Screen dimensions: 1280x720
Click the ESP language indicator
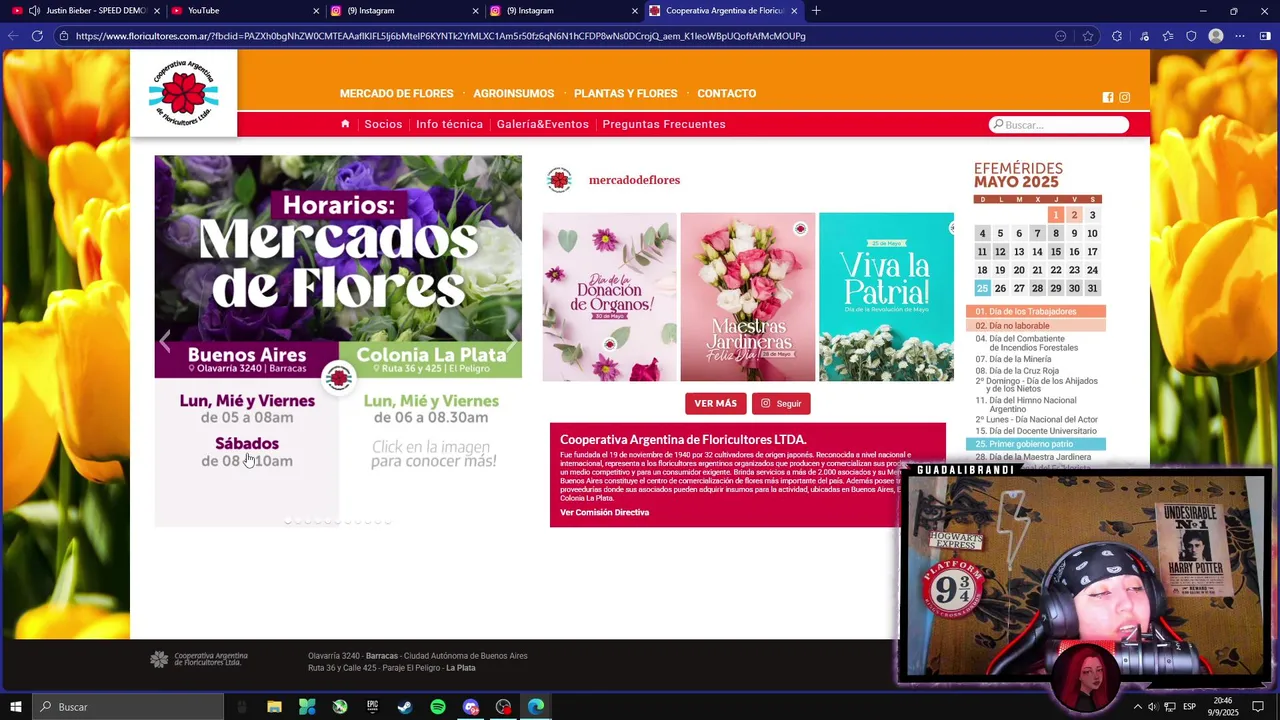[1189, 707]
